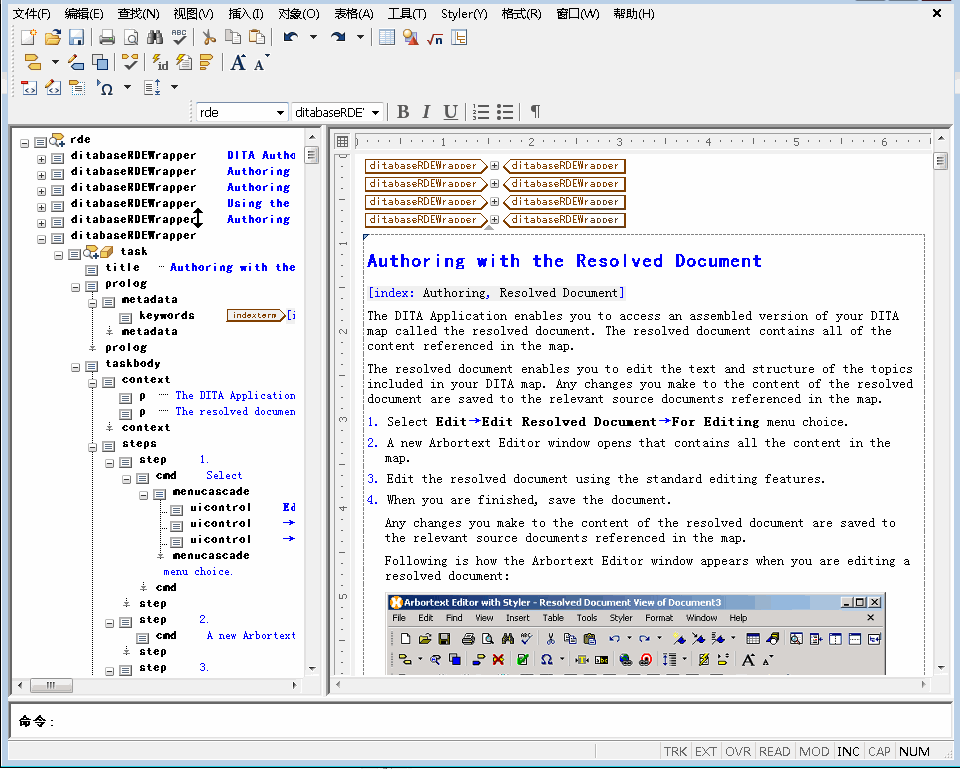
Task: Insert a symbol with the Omega icon
Action: (105, 88)
